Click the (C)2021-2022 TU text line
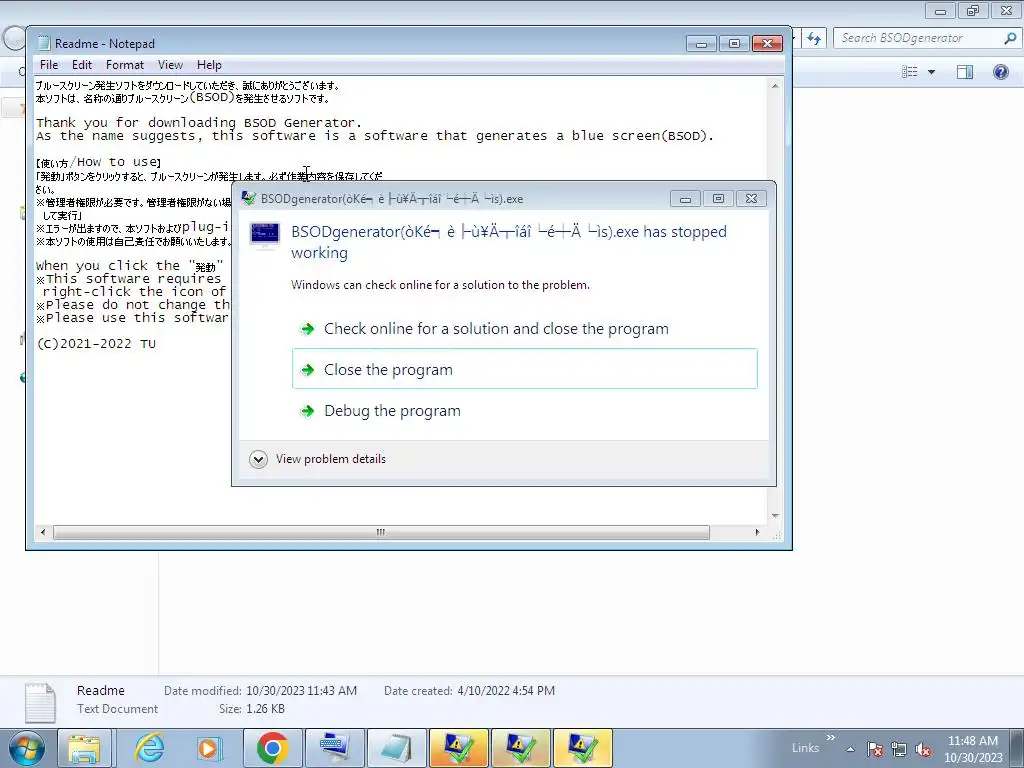Viewport: 1024px width, 768px height. 96,344
